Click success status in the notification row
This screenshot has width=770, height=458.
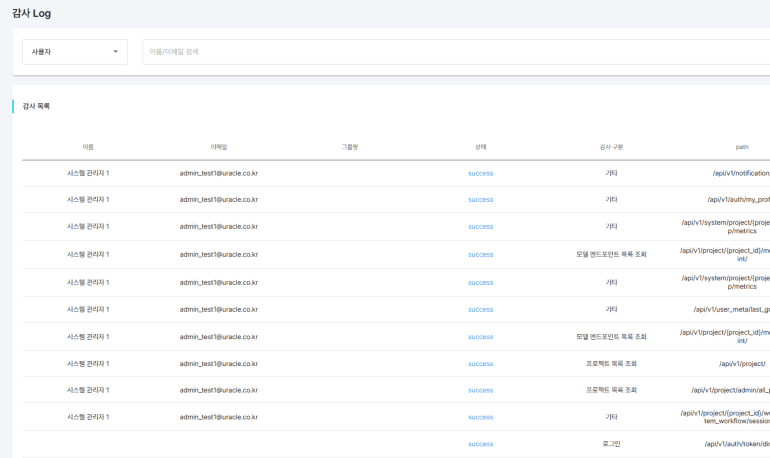(481, 174)
